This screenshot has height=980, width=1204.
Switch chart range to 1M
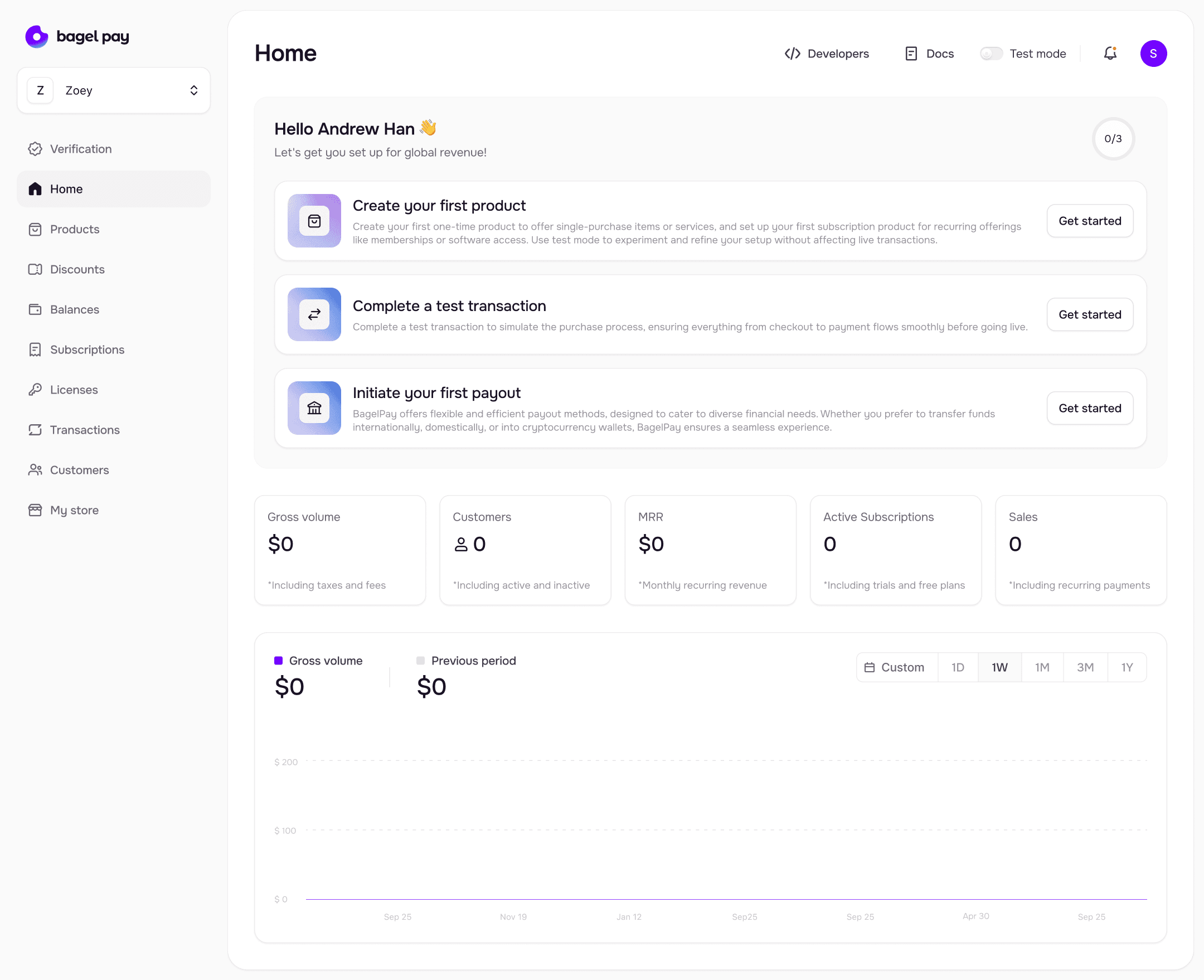coord(1042,667)
